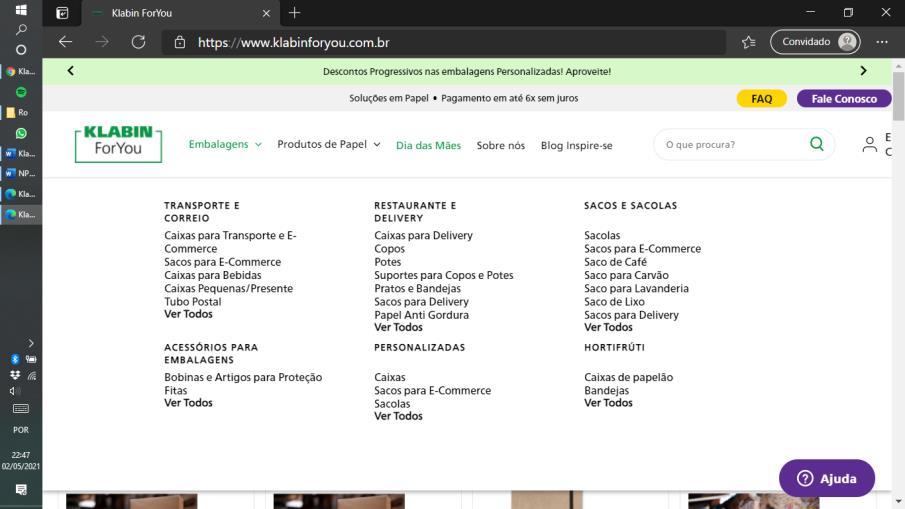The width and height of the screenshot is (905, 509).
Task: Open Bobinas e Artigos para Proteção
Action: click(243, 377)
